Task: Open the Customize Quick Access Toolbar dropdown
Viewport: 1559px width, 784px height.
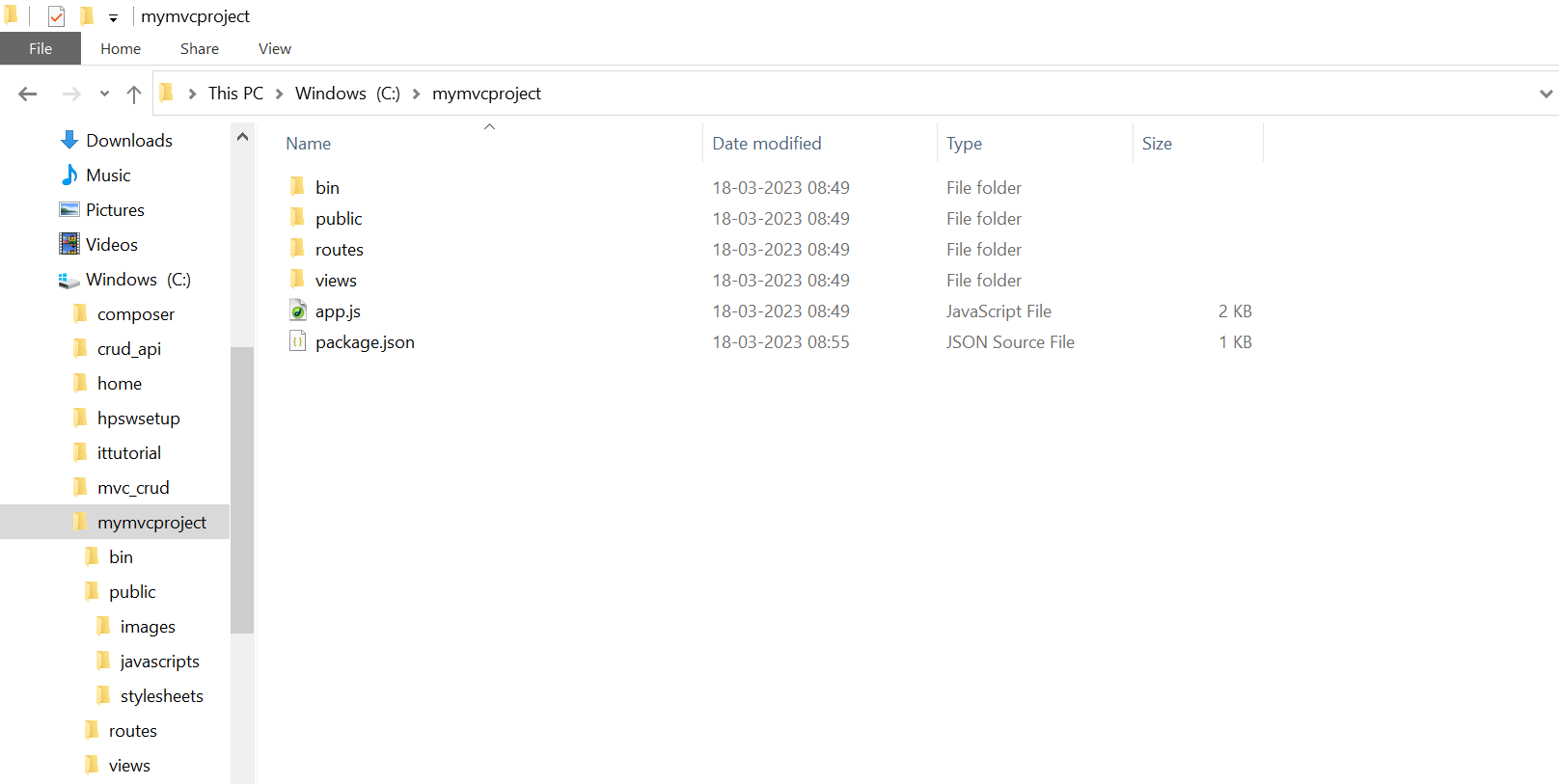Action: 113,17
